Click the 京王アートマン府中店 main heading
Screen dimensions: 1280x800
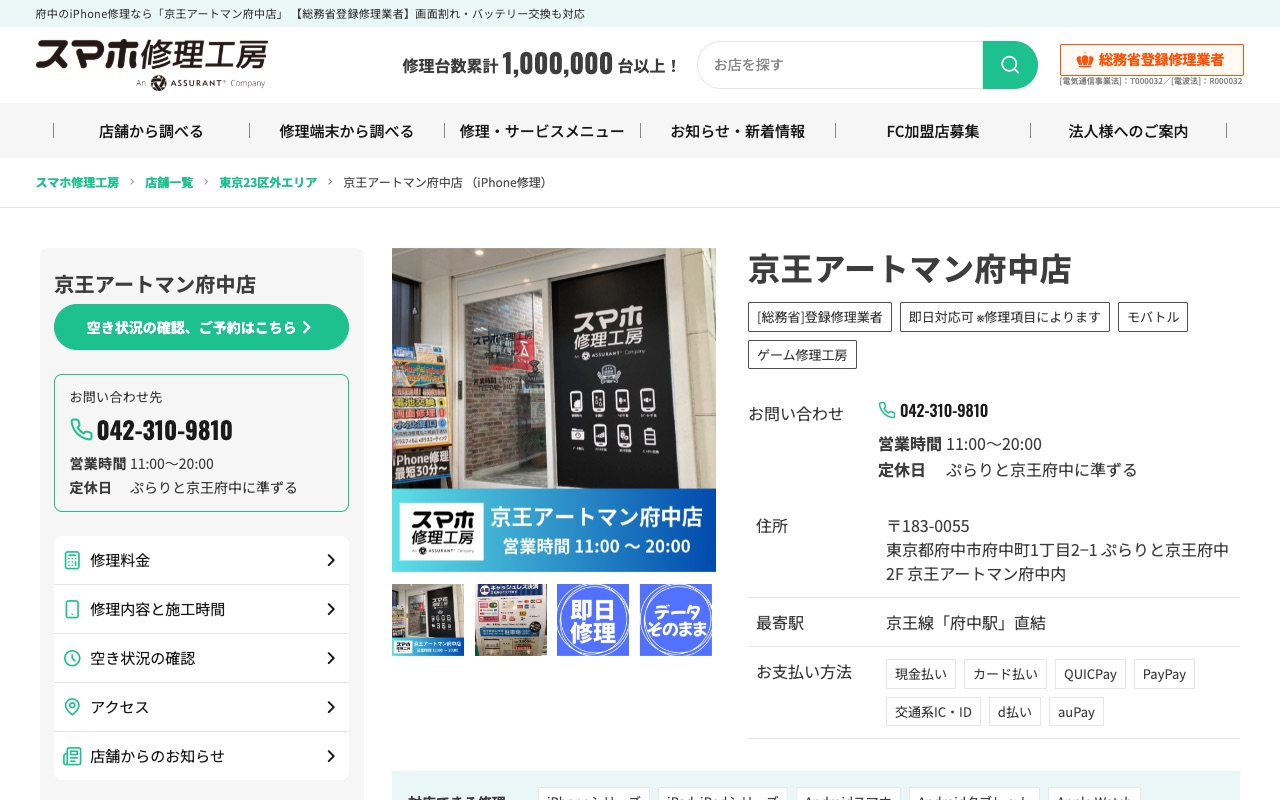pyautogui.click(x=910, y=269)
